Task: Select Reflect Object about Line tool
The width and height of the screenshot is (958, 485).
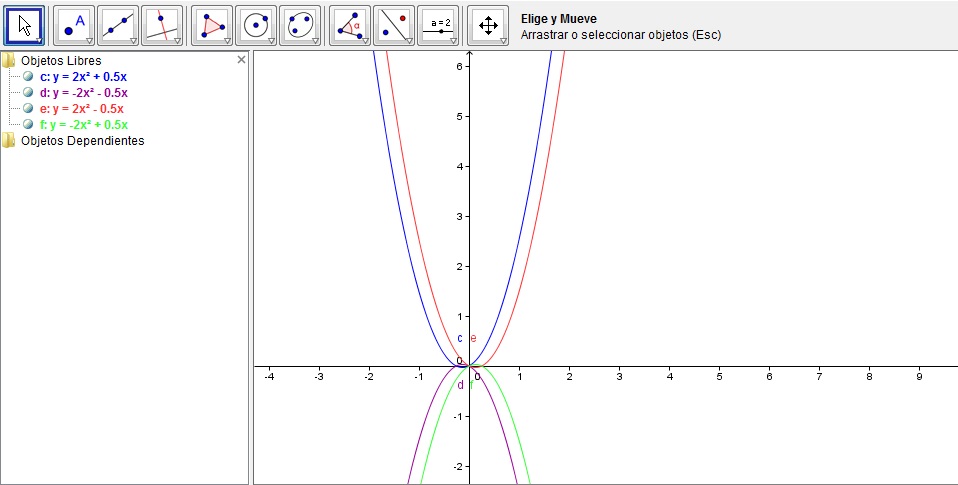Action: 394,26
